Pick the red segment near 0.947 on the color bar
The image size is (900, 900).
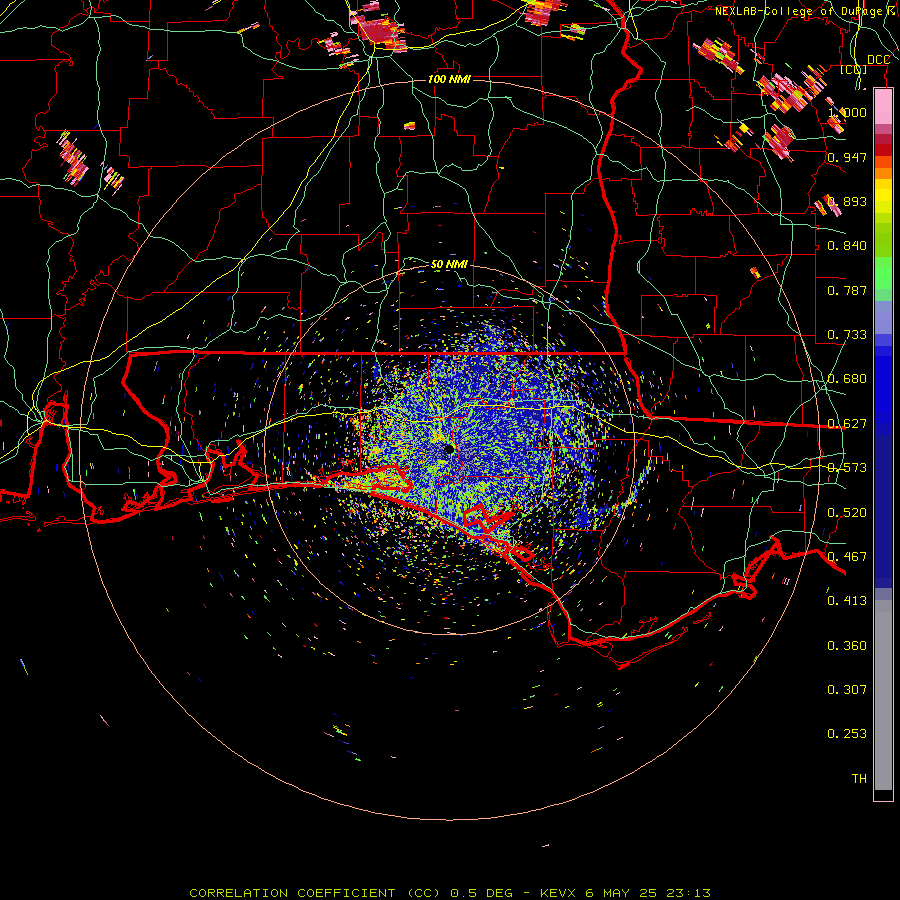click(x=883, y=150)
